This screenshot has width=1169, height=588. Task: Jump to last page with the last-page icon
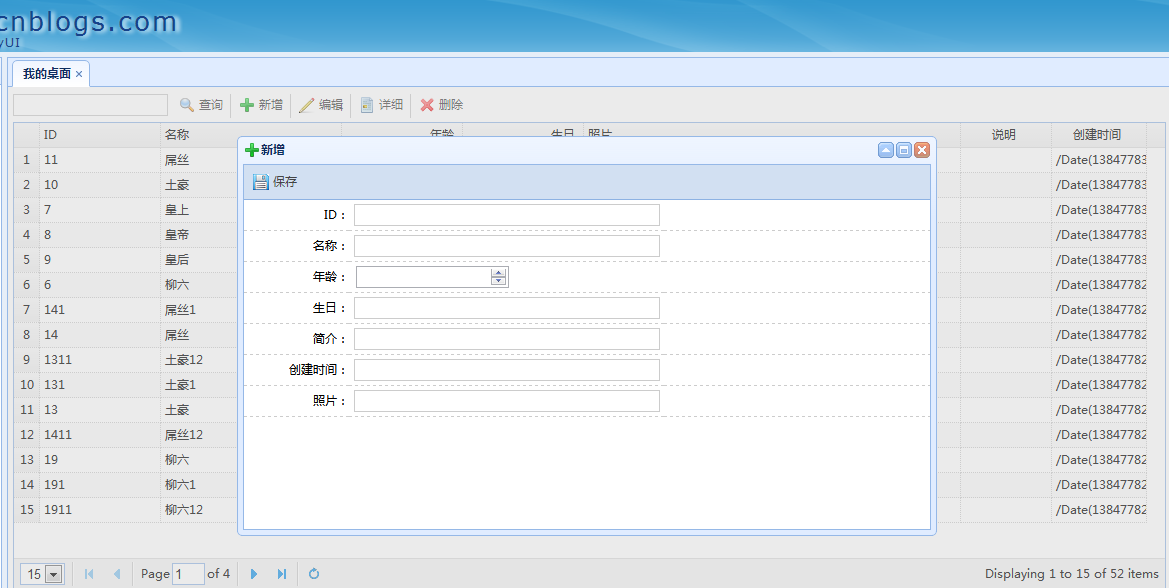(x=282, y=574)
